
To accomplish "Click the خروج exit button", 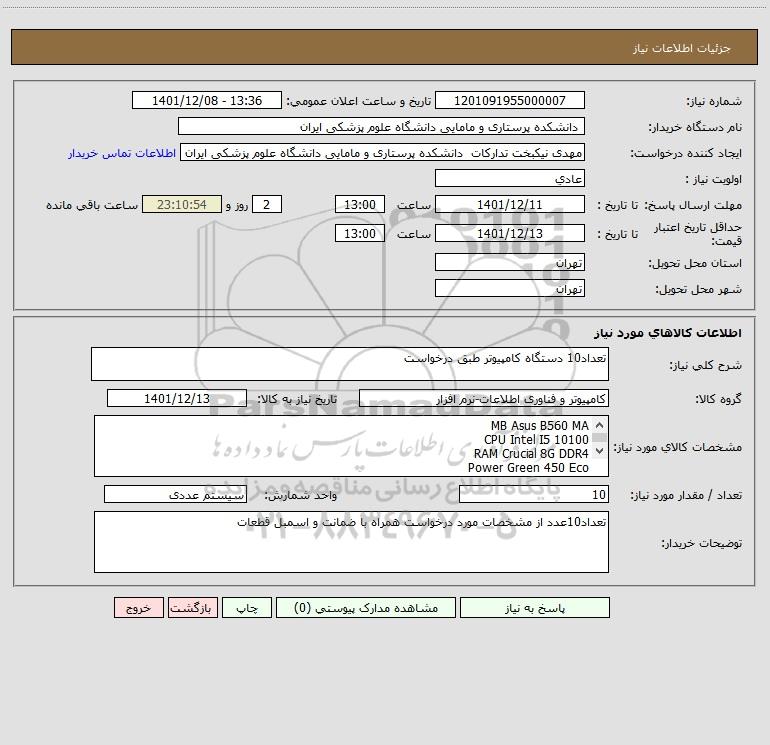I will pyautogui.click(x=138, y=607).
